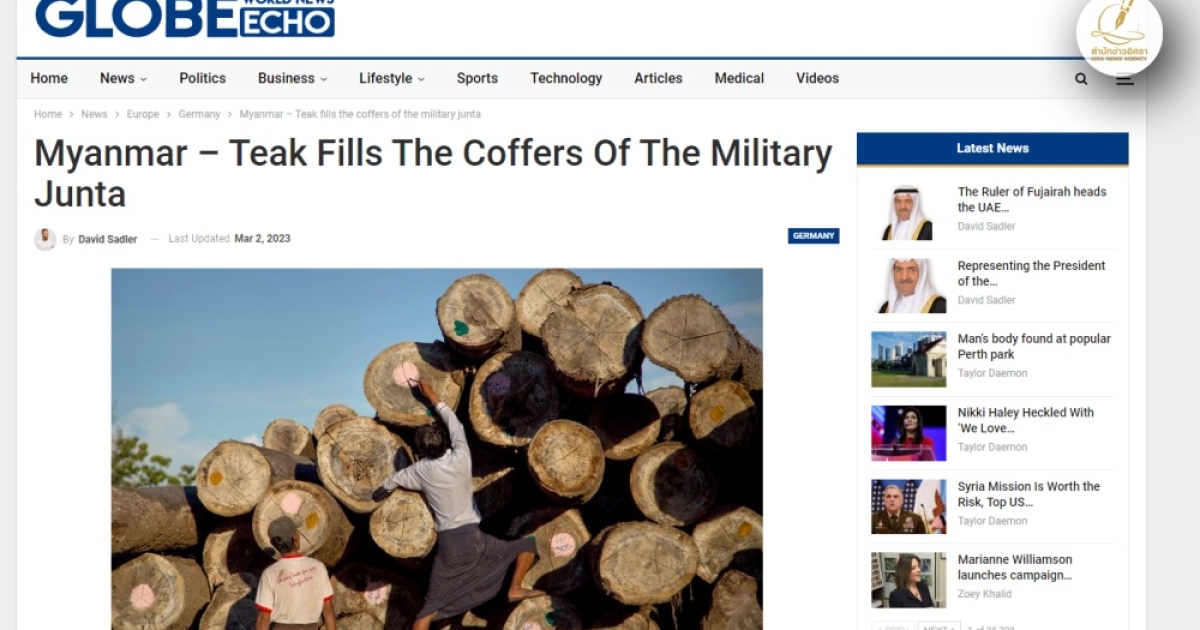Open the Technology menu item
The image size is (1200, 630).
point(566,78)
